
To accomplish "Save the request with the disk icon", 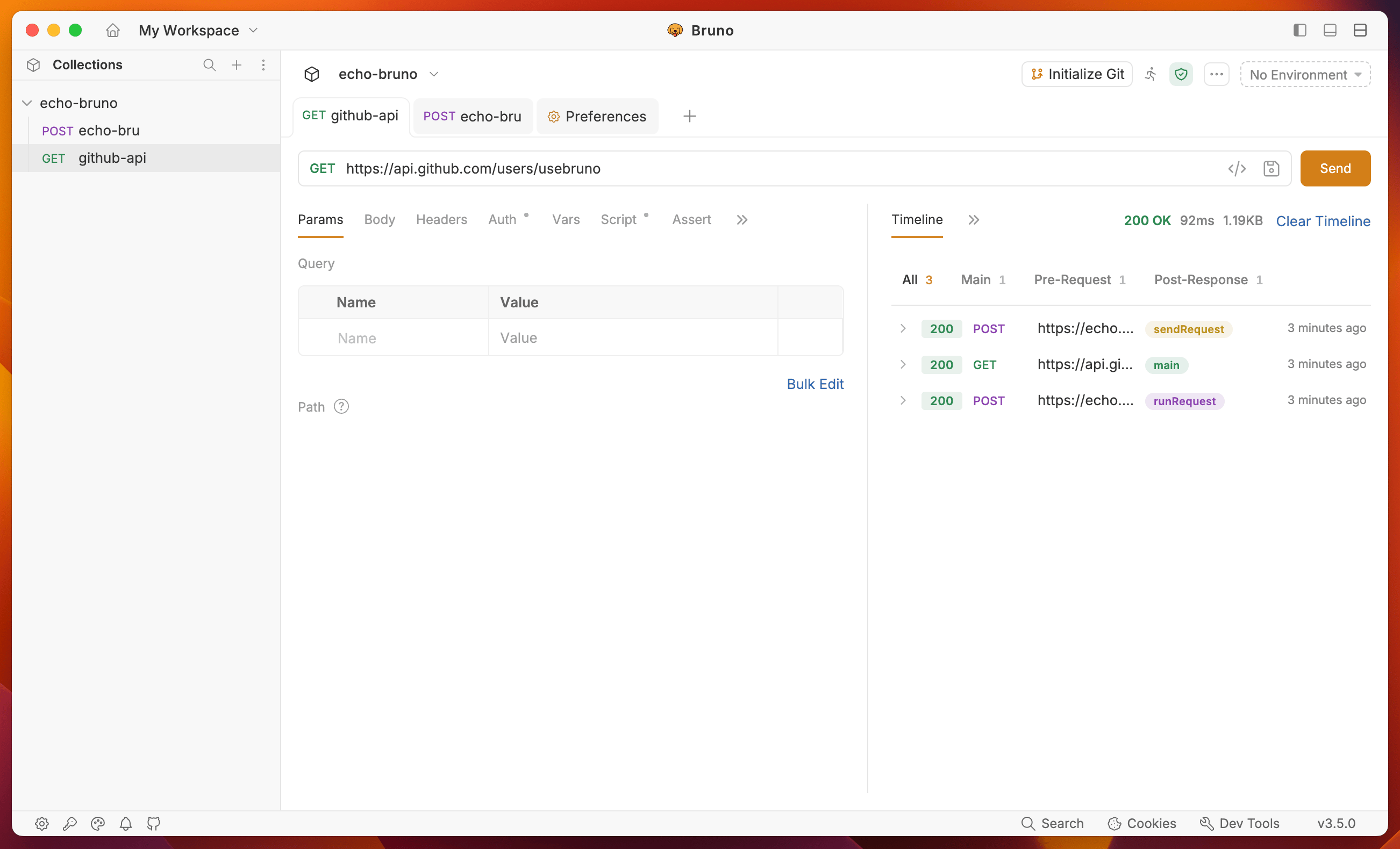I will click(x=1271, y=169).
